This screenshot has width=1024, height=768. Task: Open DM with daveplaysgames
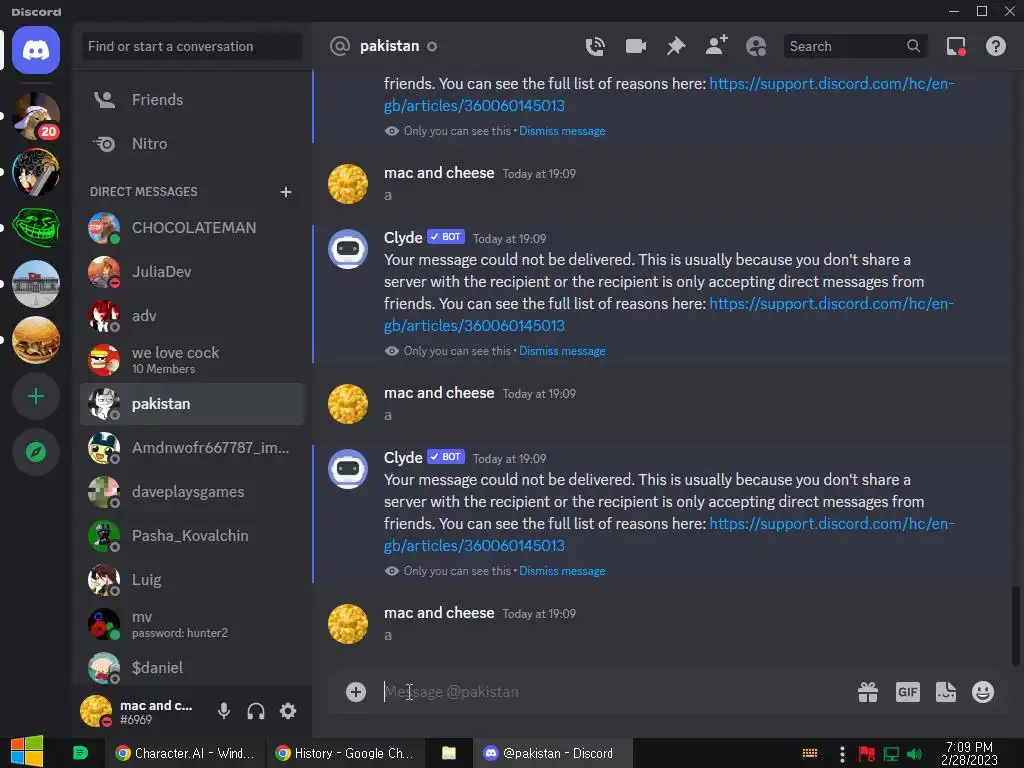[192, 492]
